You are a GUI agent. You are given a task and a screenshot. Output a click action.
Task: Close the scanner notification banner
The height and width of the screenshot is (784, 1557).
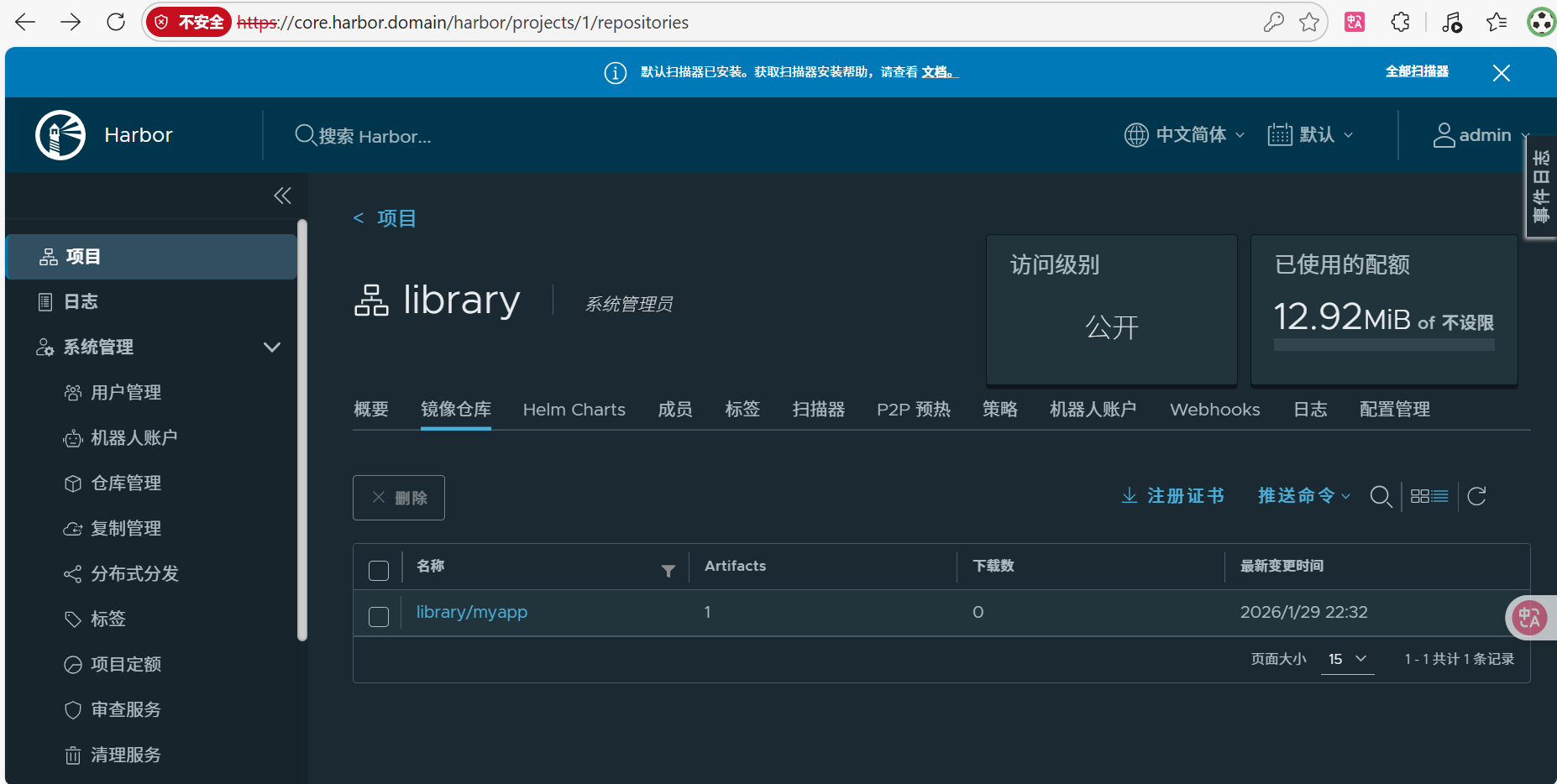[x=1502, y=73]
